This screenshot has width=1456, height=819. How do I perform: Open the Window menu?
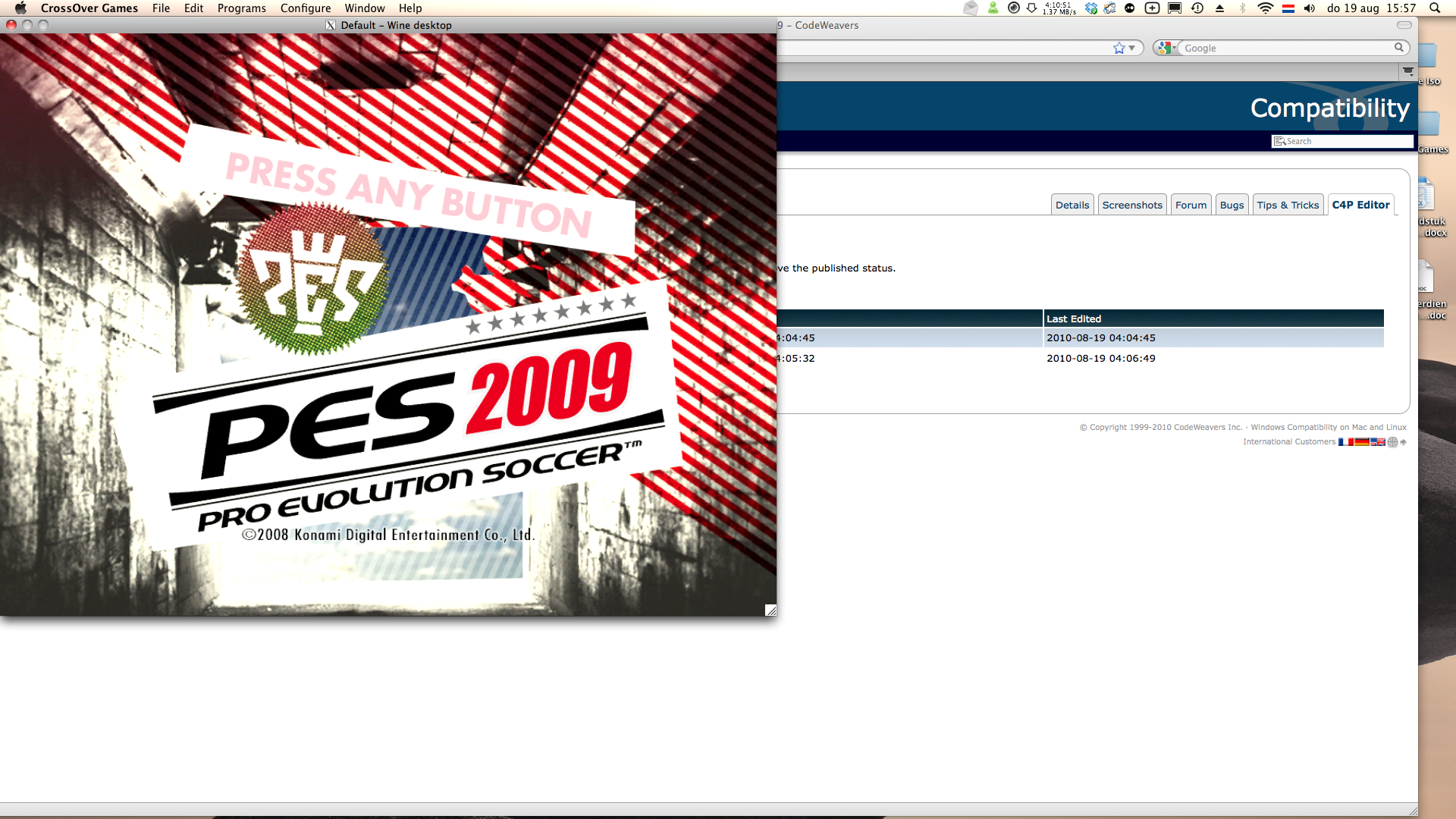(x=365, y=8)
